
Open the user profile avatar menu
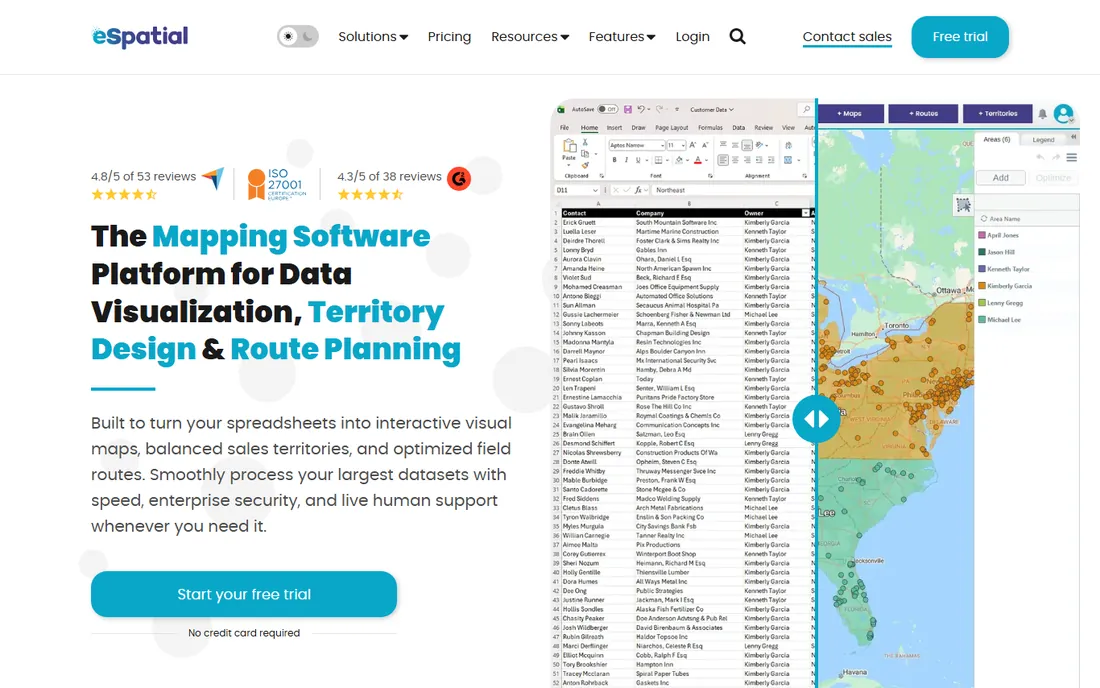pyautogui.click(x=1064, y=113)
